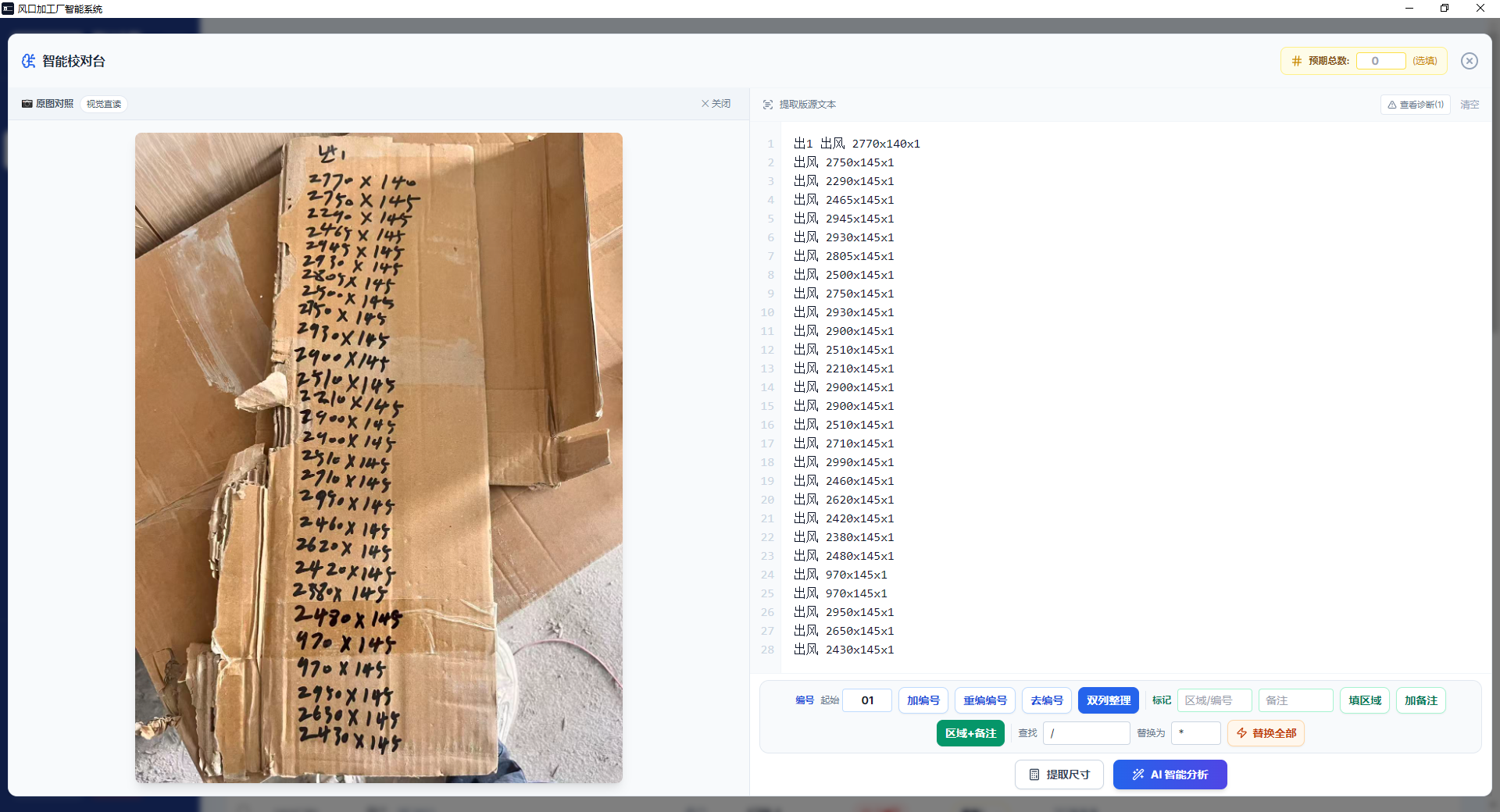Click line 24 text 出风 970x145x1
1500x812 pixels.
tap(841, 575)
